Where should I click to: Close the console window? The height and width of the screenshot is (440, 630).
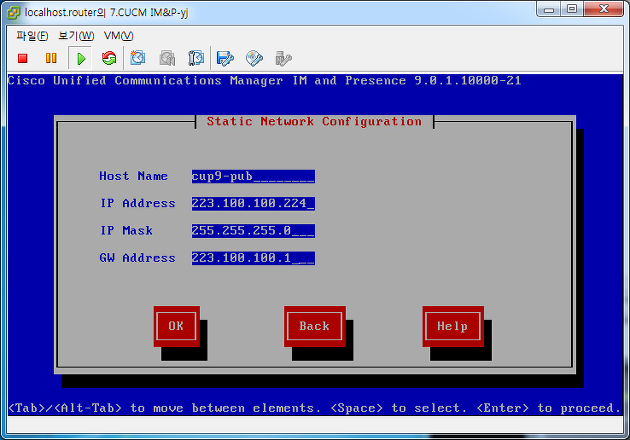pyautogui.click(x=603, y=9)
